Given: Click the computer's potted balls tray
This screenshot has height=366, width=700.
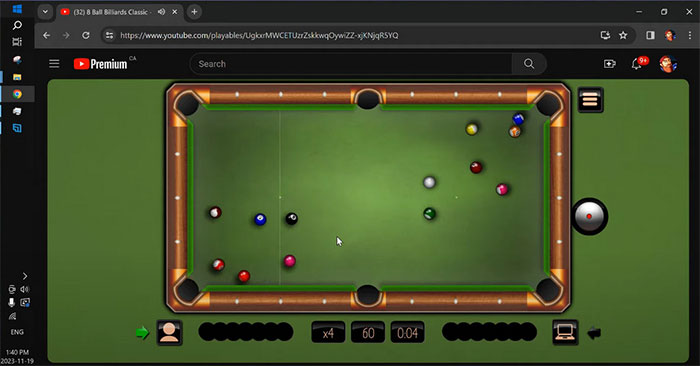Looking at the screenshot, I should (x=489, y=332).
